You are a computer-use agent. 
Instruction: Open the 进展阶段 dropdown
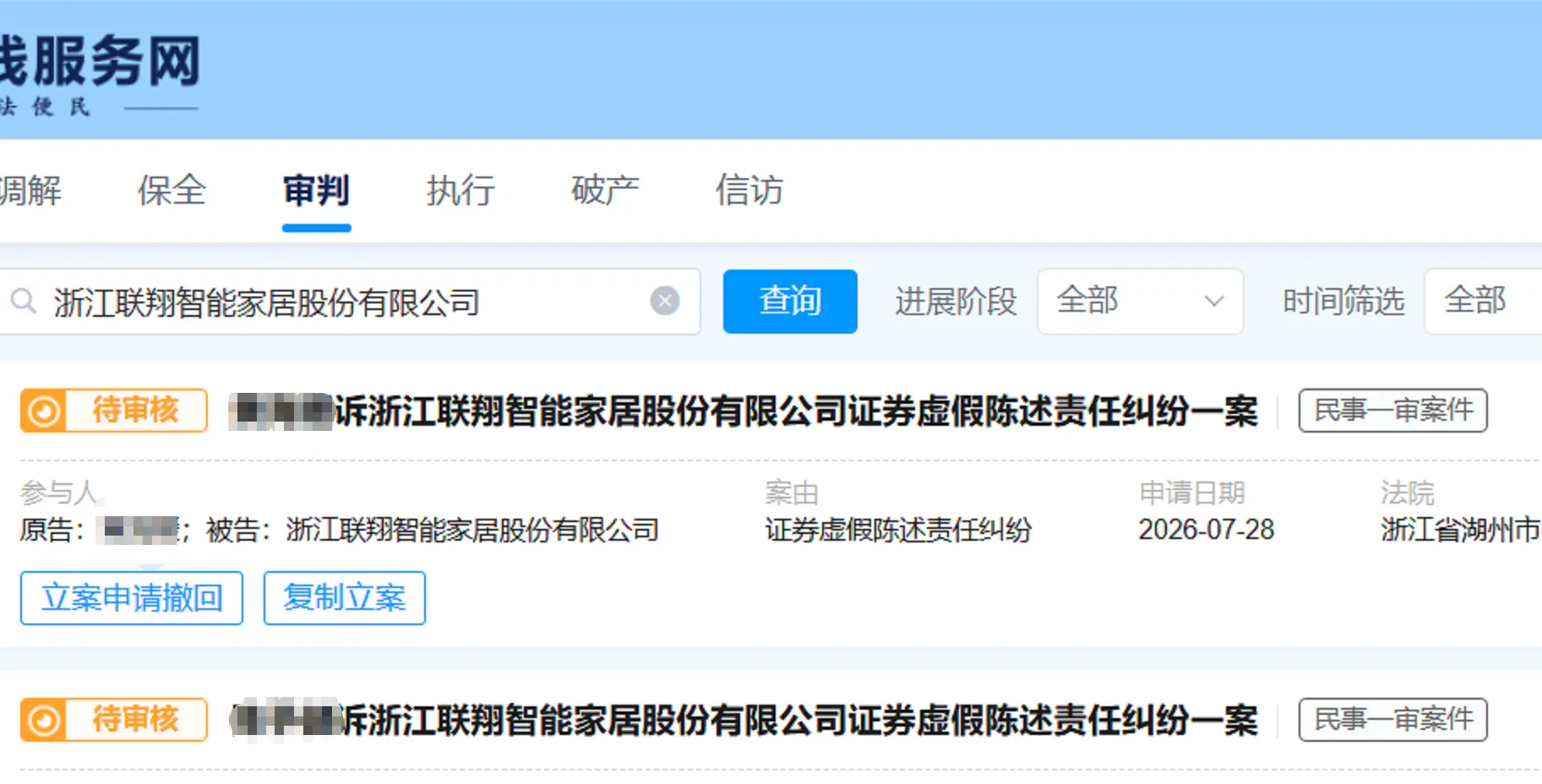point(1140,302)
